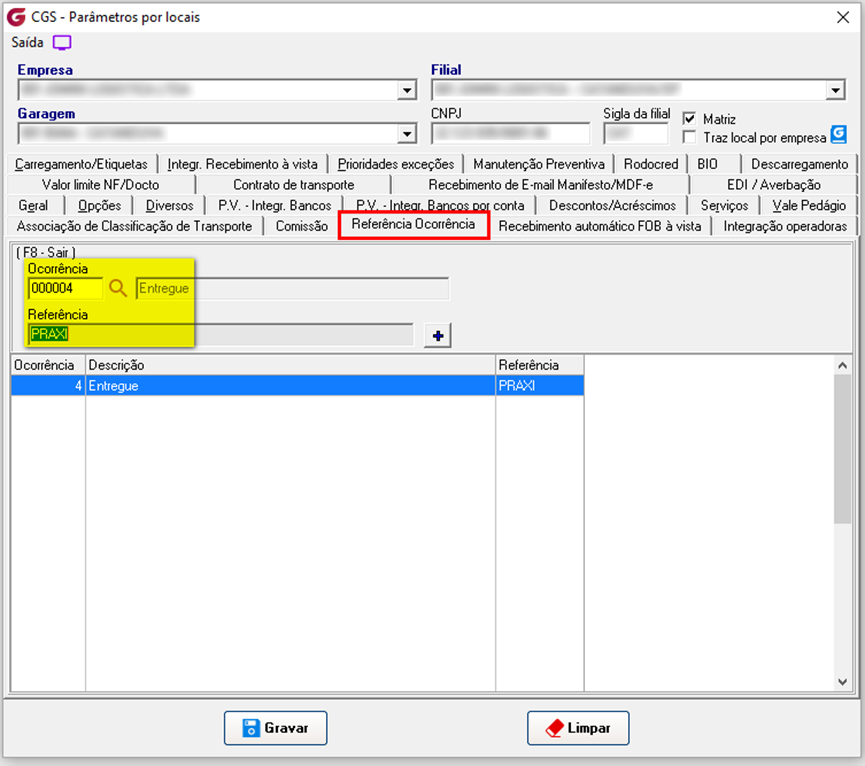Open the Diversos tab
This screenshot has height=766, width=865.
[169, 206]
